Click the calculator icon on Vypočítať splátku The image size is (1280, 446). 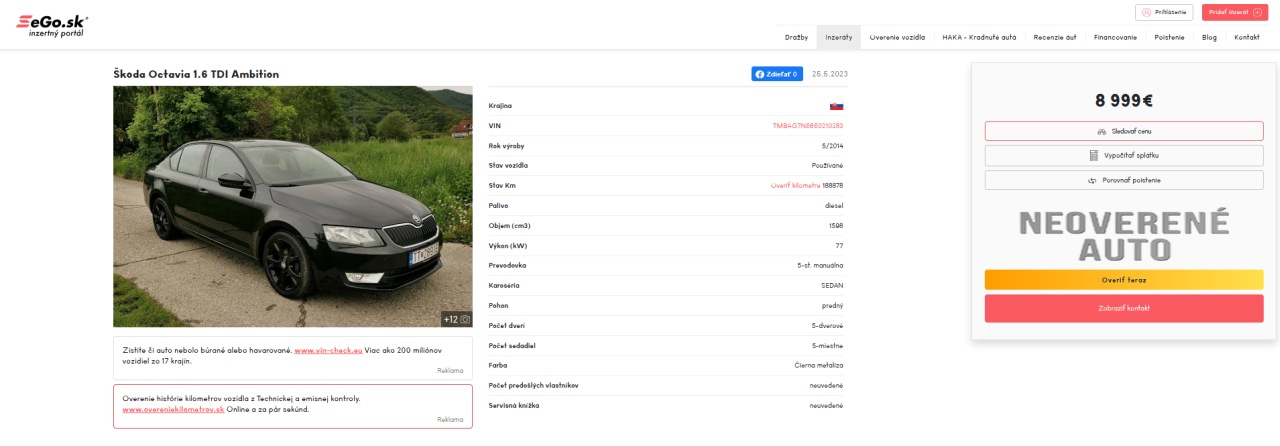1094,155
